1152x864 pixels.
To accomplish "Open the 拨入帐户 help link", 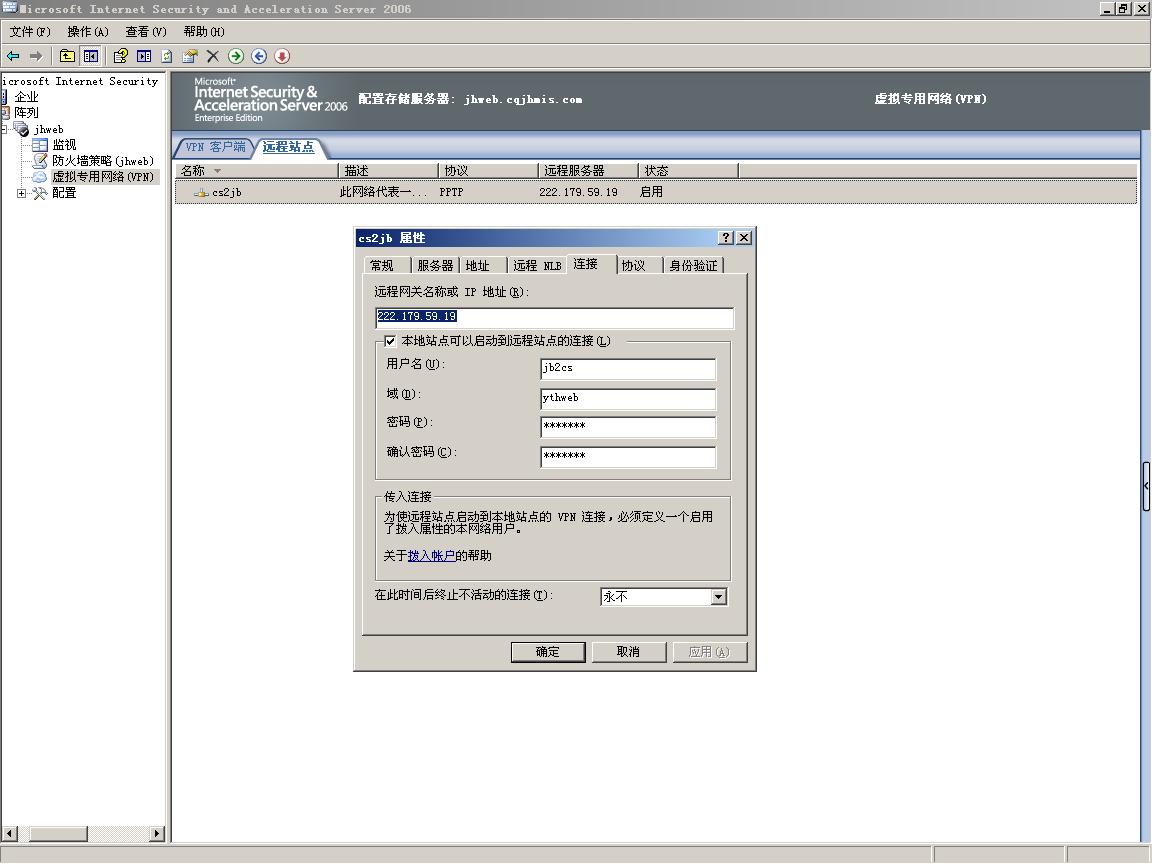I will pos(431,555).
